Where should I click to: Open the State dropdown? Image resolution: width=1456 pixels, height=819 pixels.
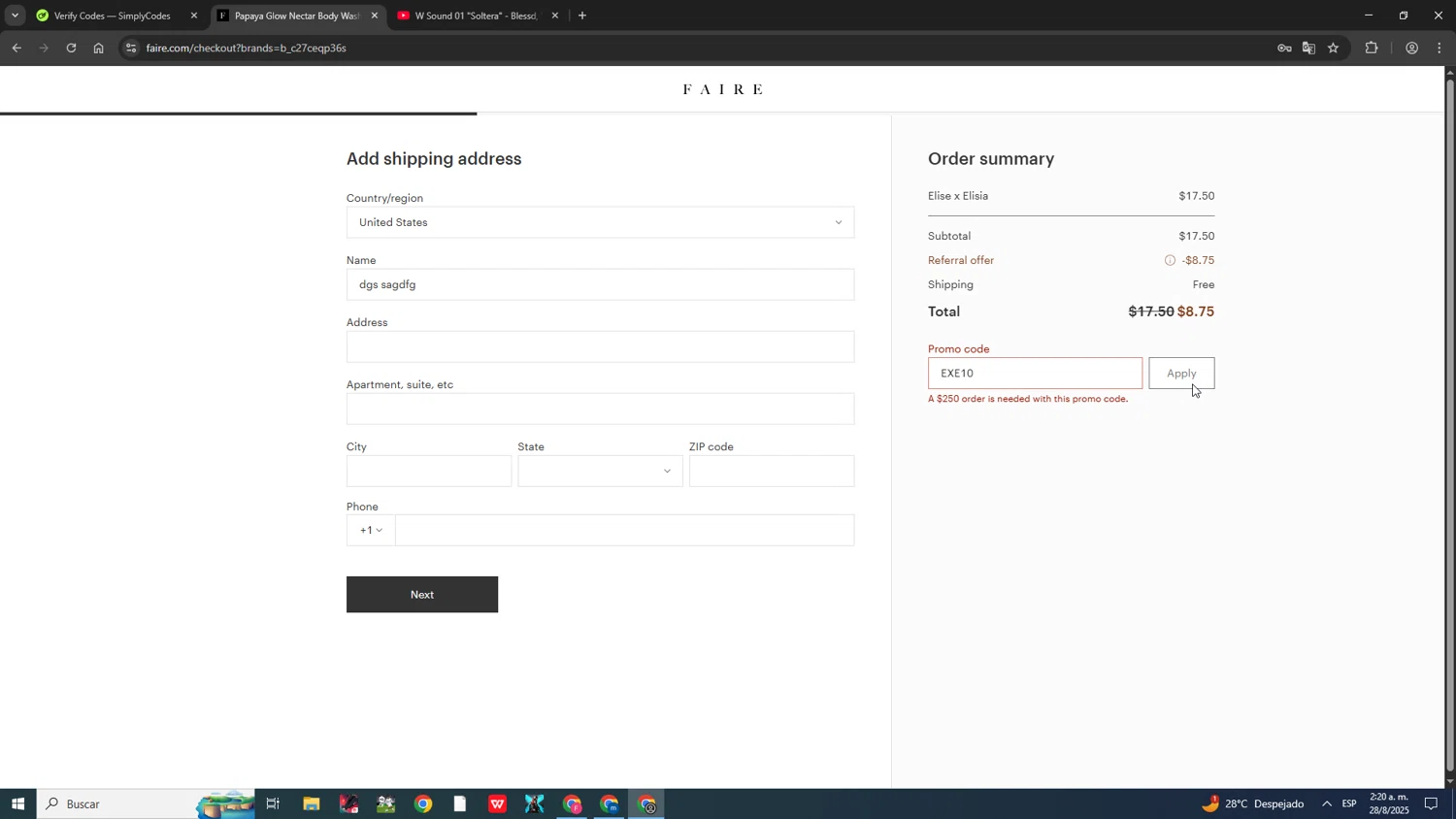[x=600, y=472]
